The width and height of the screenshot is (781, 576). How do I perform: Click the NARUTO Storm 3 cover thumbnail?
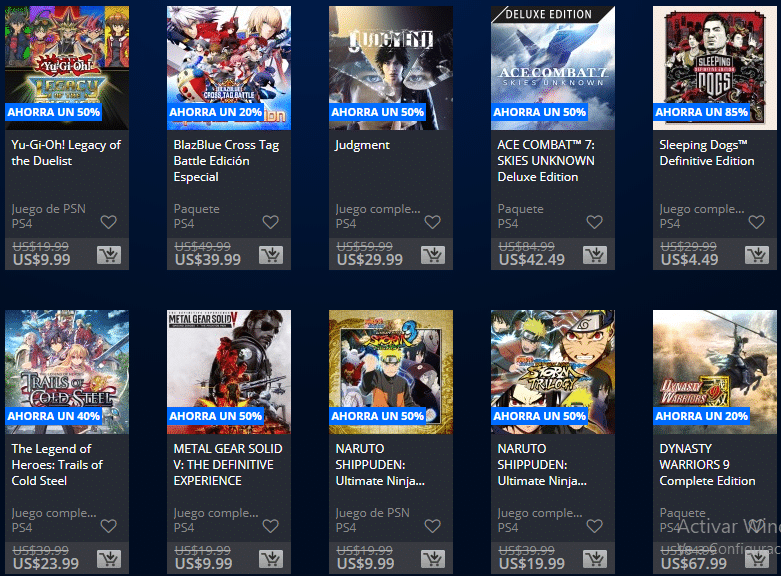click(391, 372)
